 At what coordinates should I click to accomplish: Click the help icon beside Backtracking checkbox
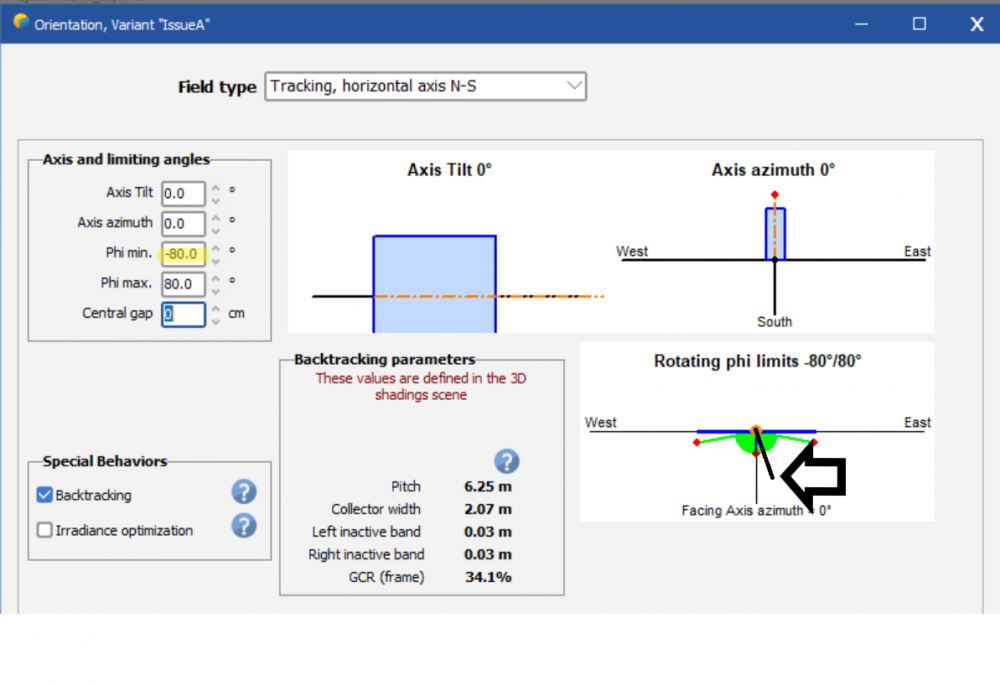point(244,492)
